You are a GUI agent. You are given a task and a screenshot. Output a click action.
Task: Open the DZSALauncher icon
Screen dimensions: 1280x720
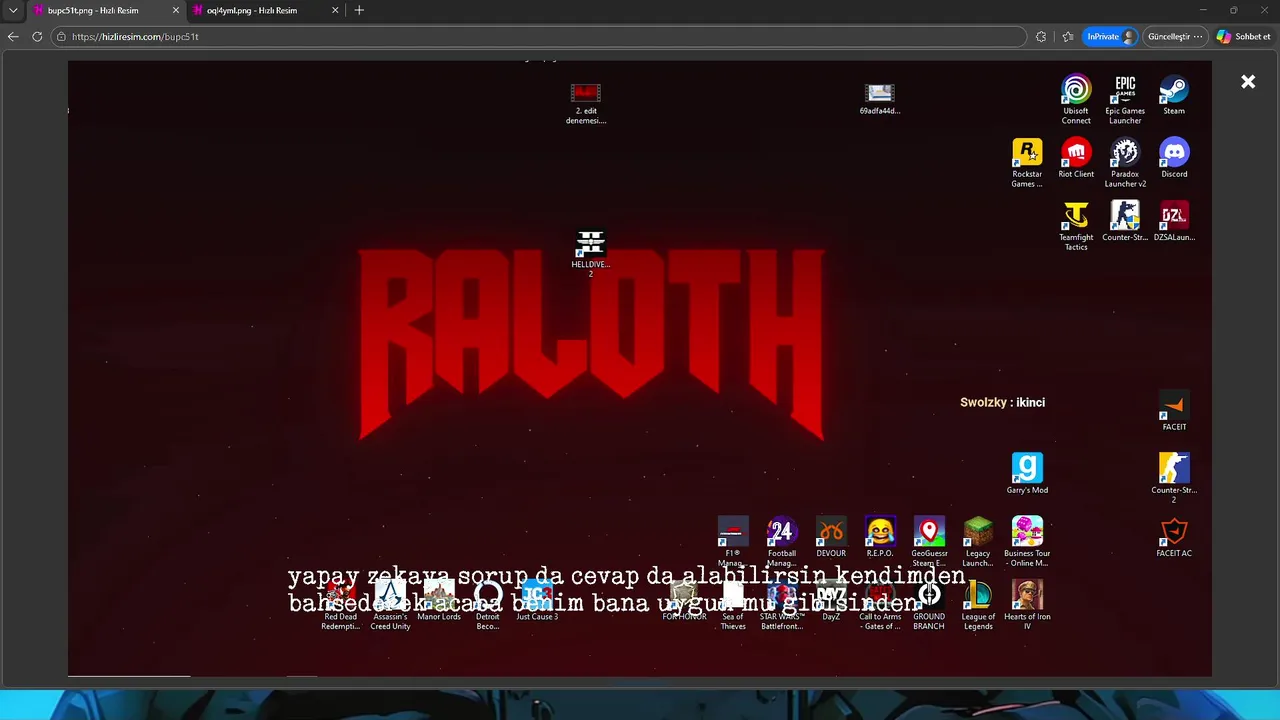pyautogui.click(x=1174, y=221)
